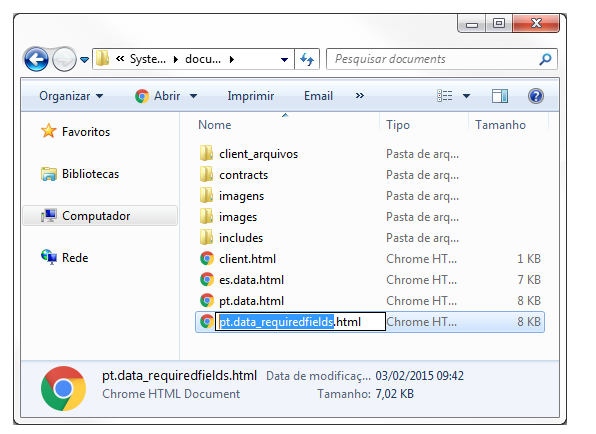Toggle the preview pane
This screenshot has width=596, height=434.
tap(500, 96)
